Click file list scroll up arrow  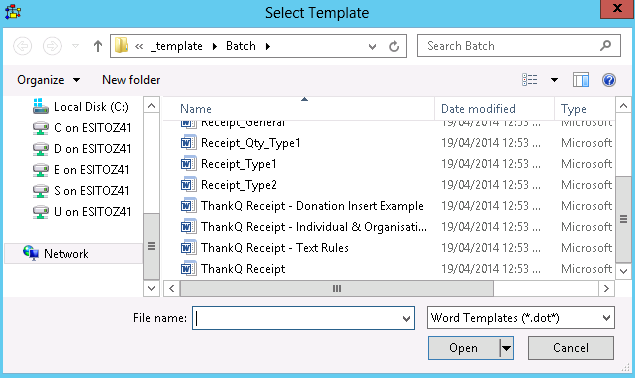[623, 106]
